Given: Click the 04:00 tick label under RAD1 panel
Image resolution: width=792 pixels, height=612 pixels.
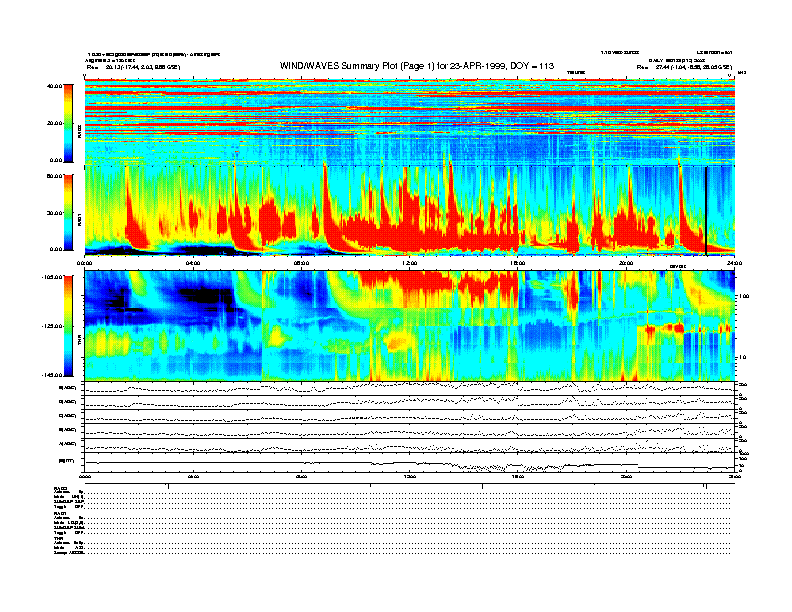Looking at the screenshot, I should tap(193, 264).
